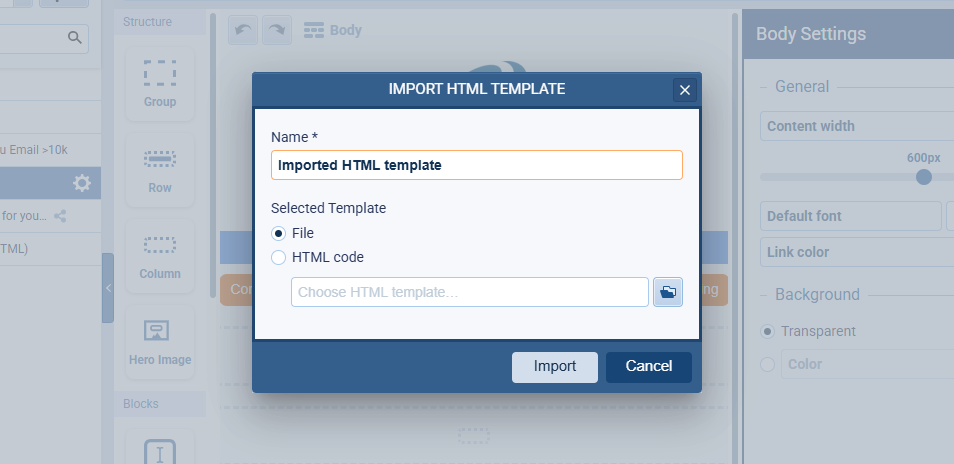
Task: Click the undo arrow in the editor toolbar
Action: [243, 30]
